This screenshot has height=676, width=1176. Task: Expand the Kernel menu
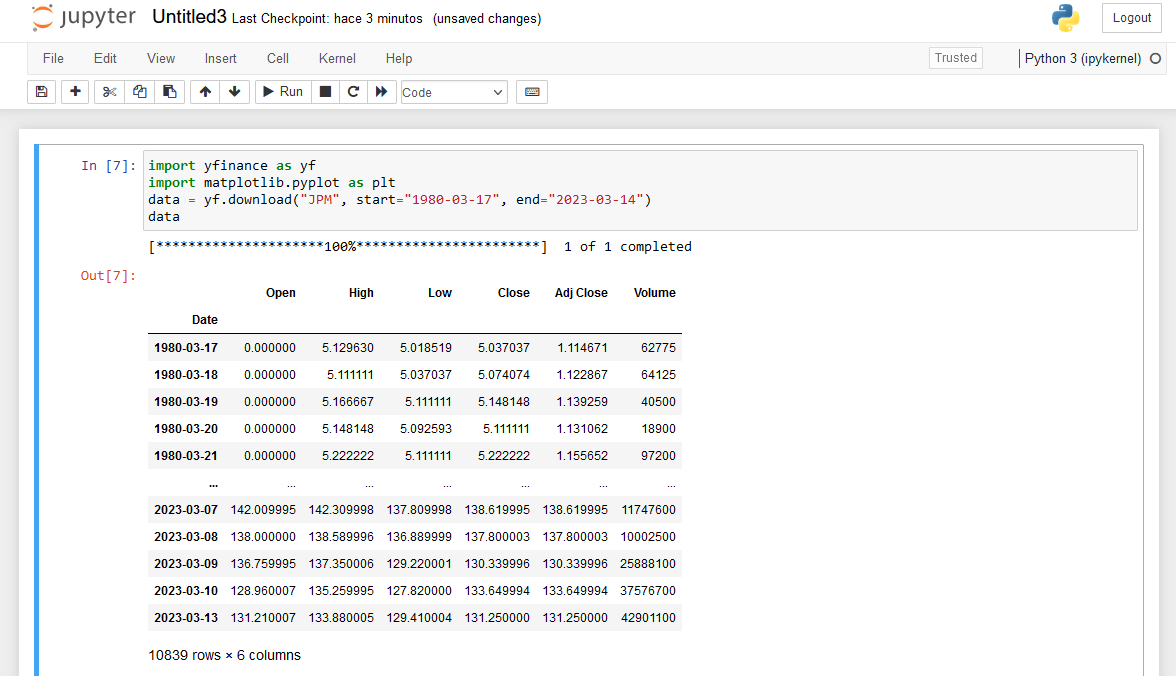click(336, 58)
